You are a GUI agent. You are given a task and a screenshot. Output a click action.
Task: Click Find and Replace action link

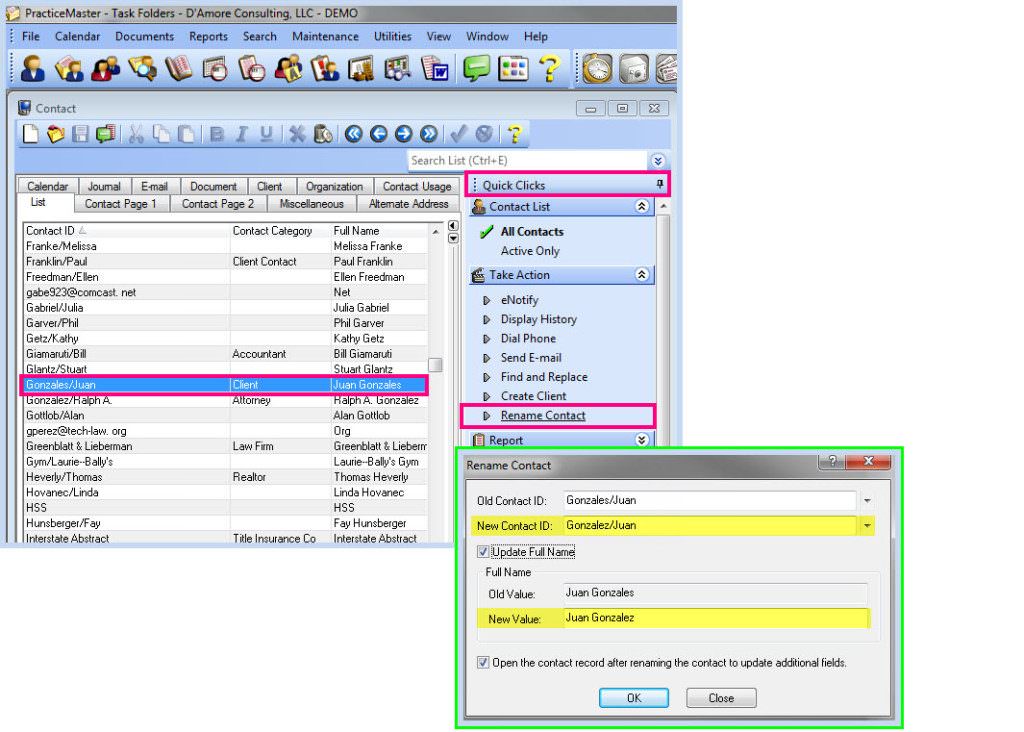544,377
